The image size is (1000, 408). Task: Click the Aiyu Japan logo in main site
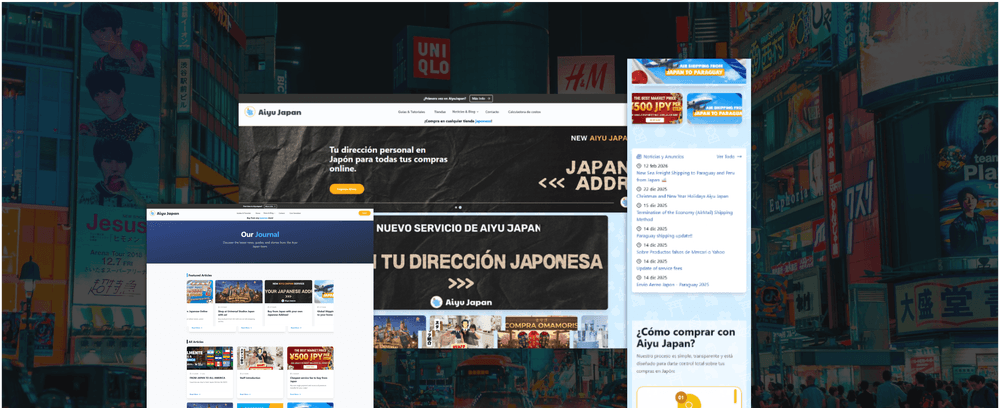point(273,112)
